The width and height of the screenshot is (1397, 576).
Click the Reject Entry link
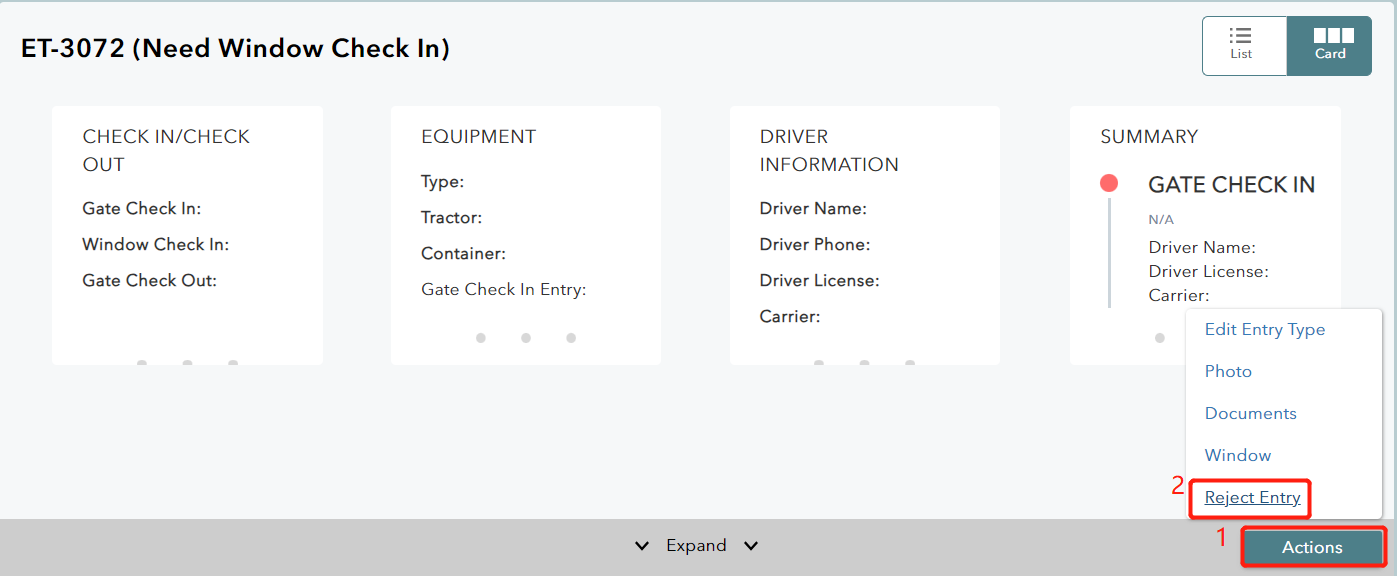coord(1252,498)
